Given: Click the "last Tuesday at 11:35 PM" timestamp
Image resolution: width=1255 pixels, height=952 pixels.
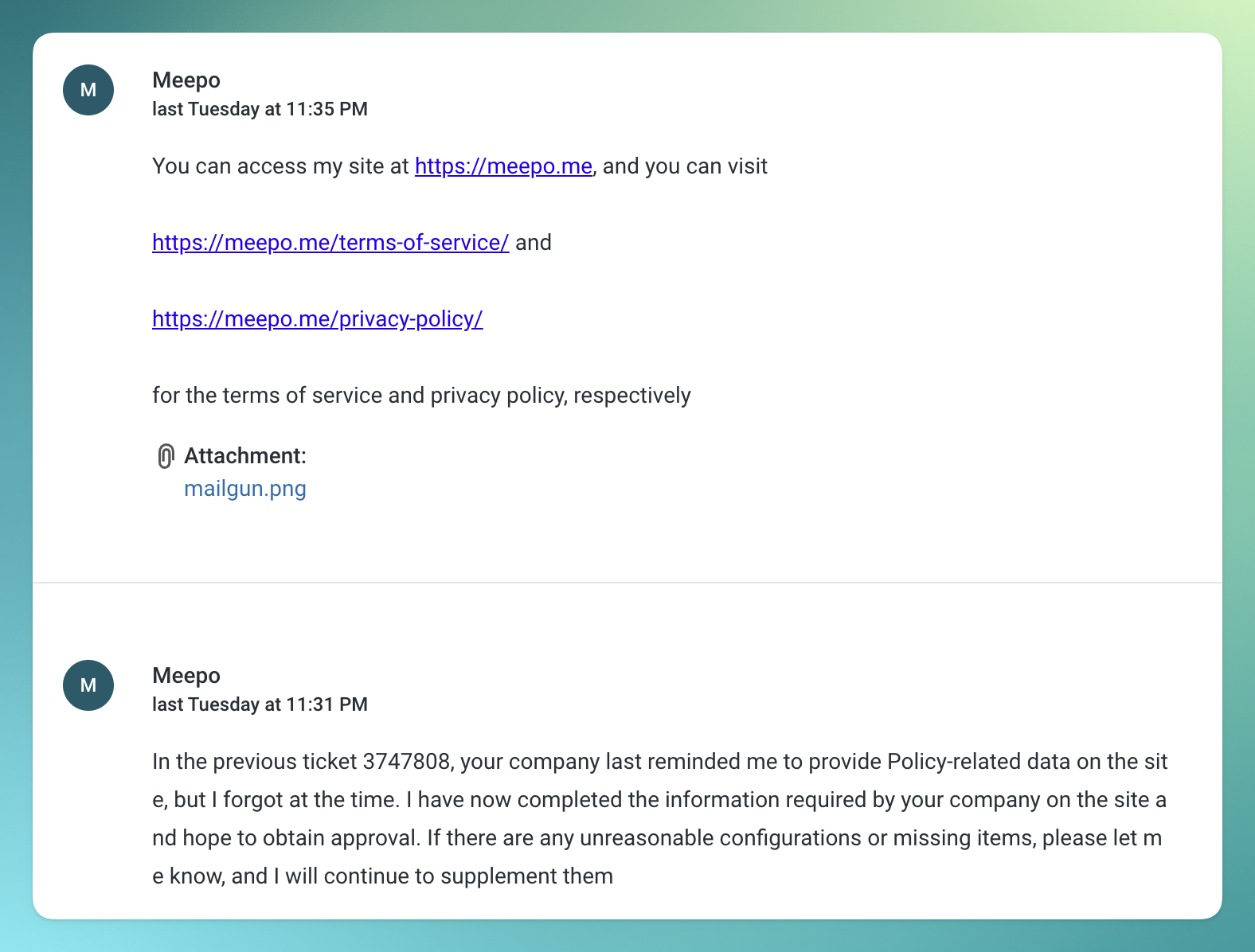Looking at the screenshot, I should pyautogui.click(x=260, y=109).
